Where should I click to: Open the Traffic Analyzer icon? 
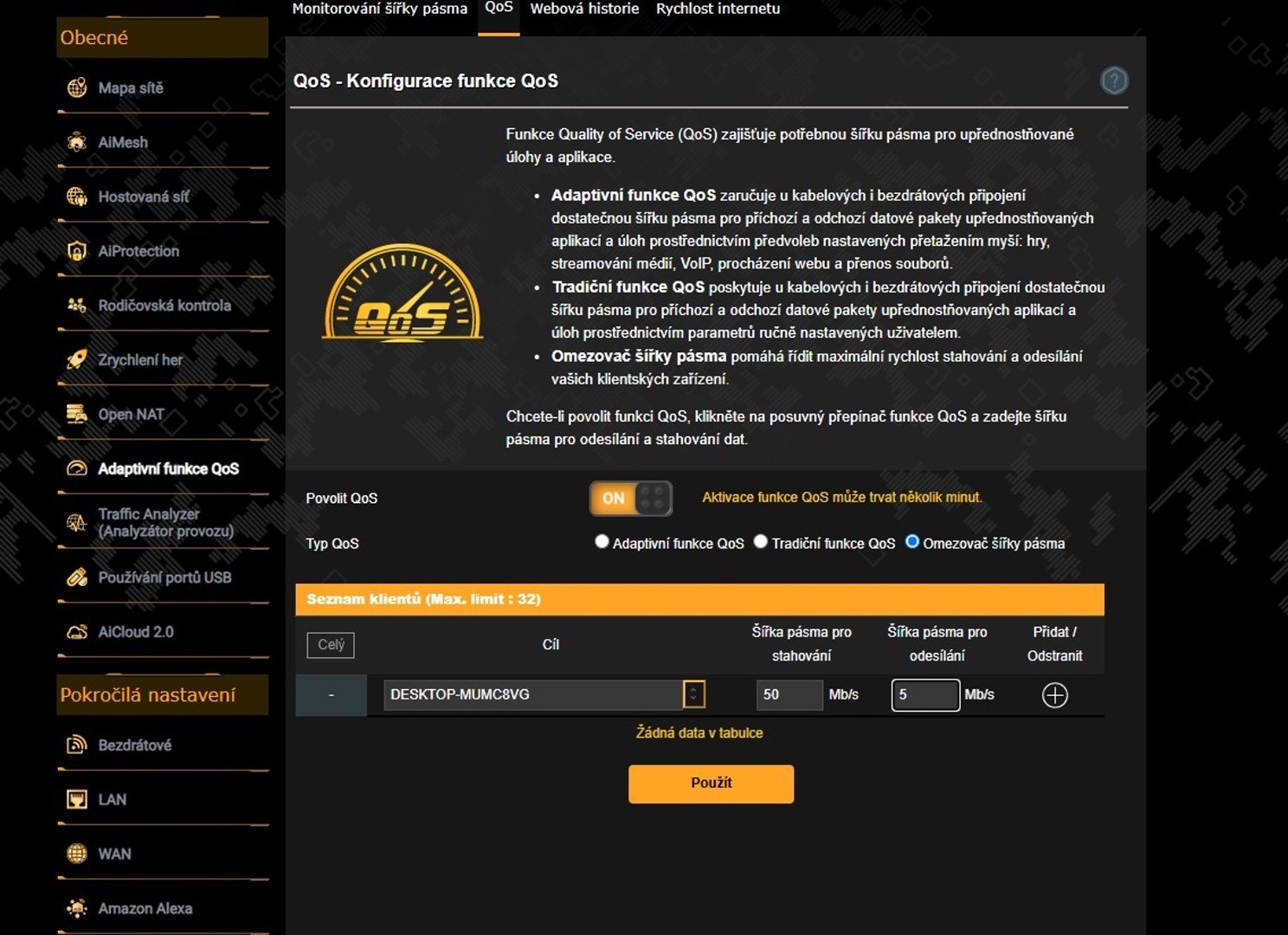click(x=77, y=523)
